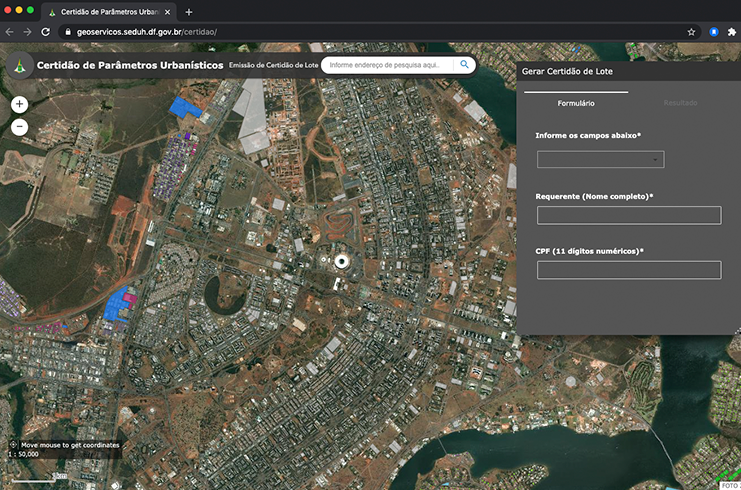Viewport: 741px width, 490px height.
Task: Switch to the Resultado tab
Action: point(680,103)
